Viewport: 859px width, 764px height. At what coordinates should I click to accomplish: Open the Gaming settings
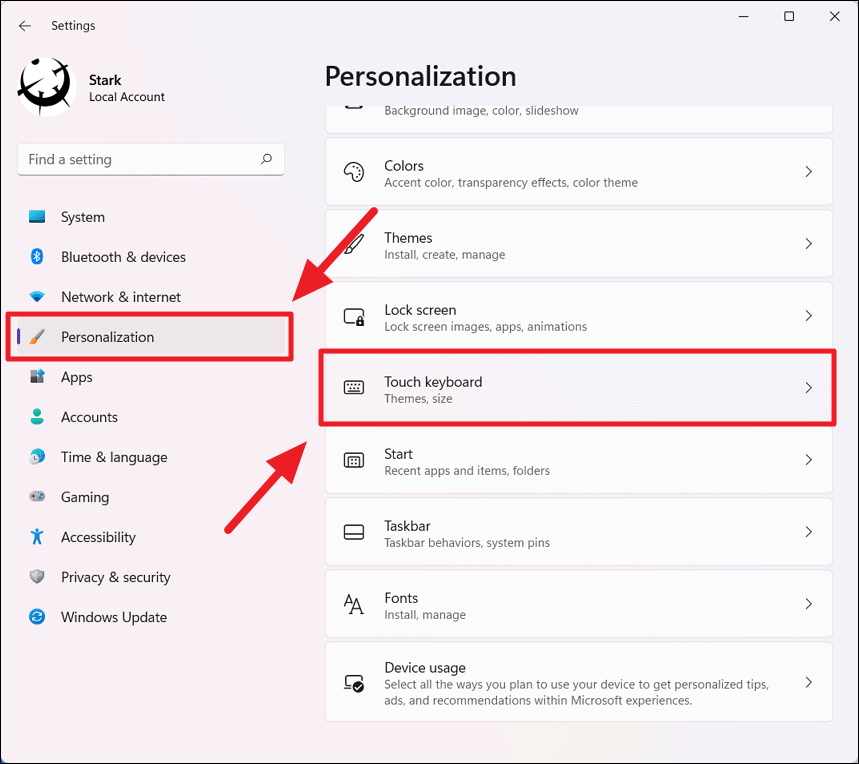click(x=151, y=497)
